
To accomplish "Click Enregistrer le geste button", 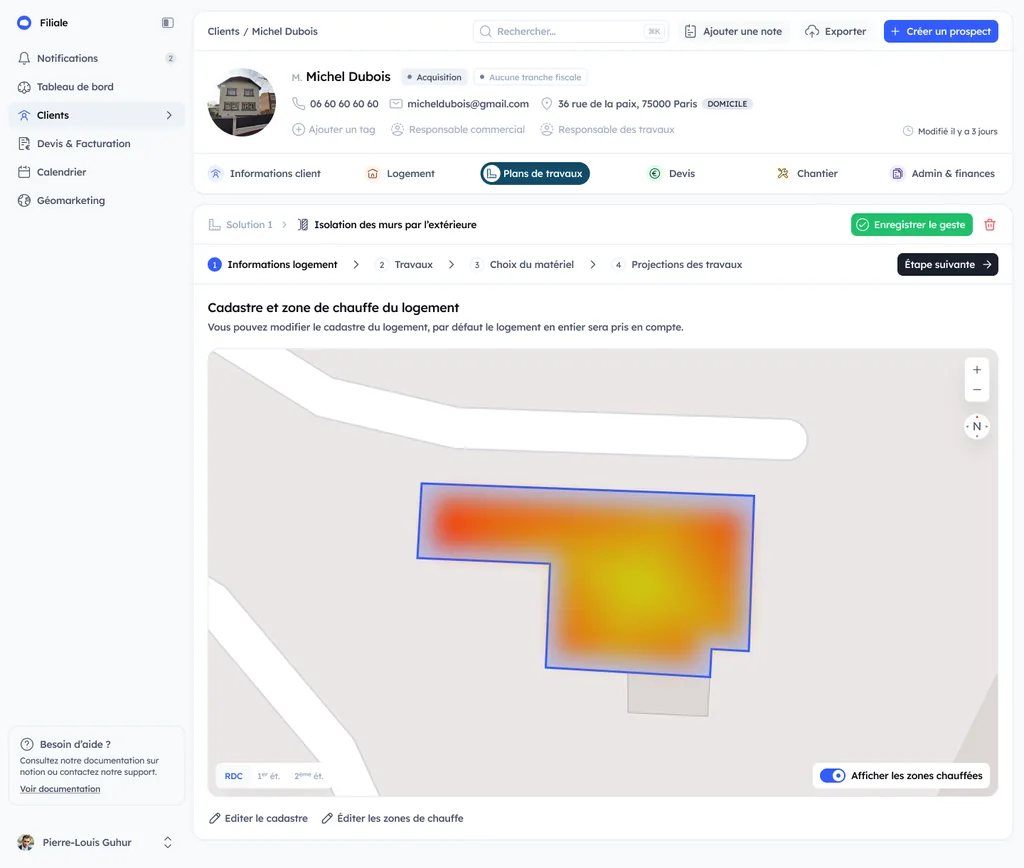I will coord(912,225).
